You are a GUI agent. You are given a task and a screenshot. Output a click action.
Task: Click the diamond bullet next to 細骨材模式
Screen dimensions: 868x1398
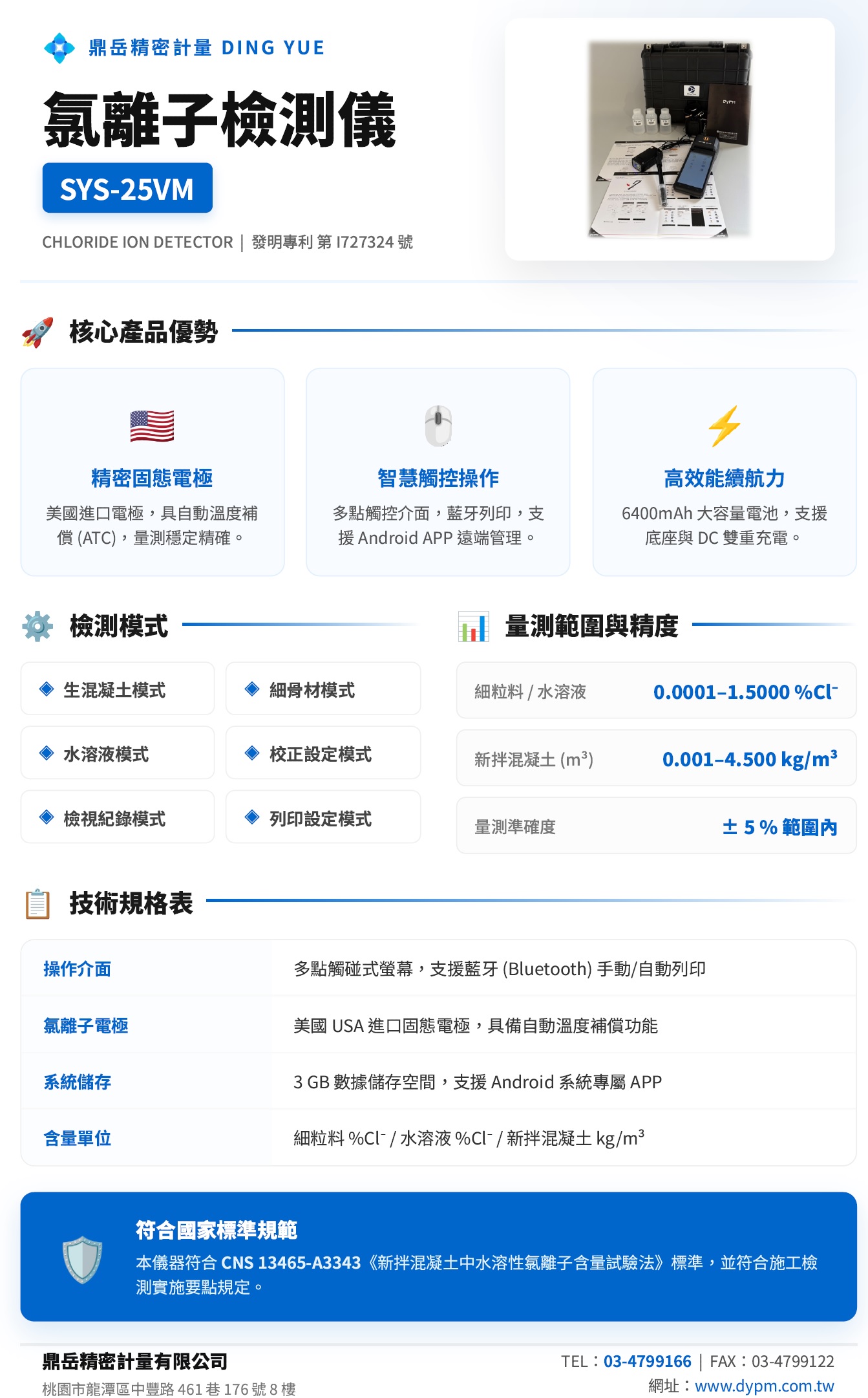coord(252,689)
